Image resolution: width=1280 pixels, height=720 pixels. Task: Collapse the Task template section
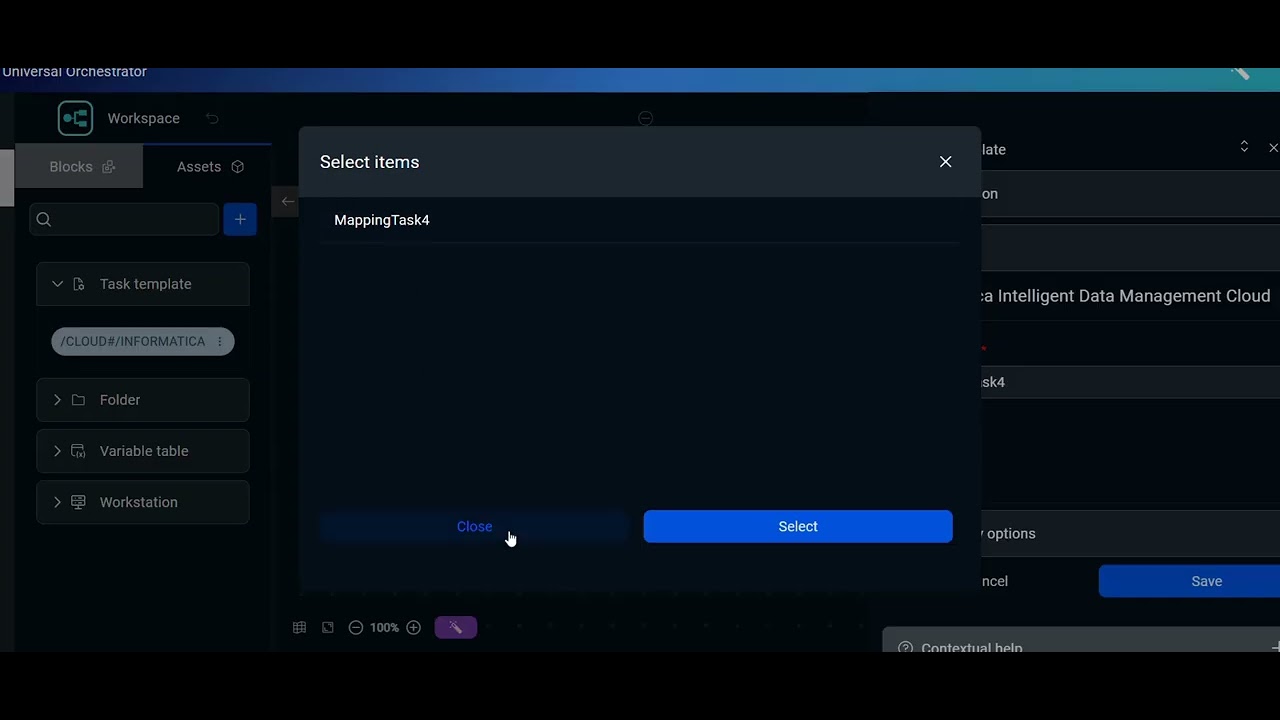click(x=57, y=284)
